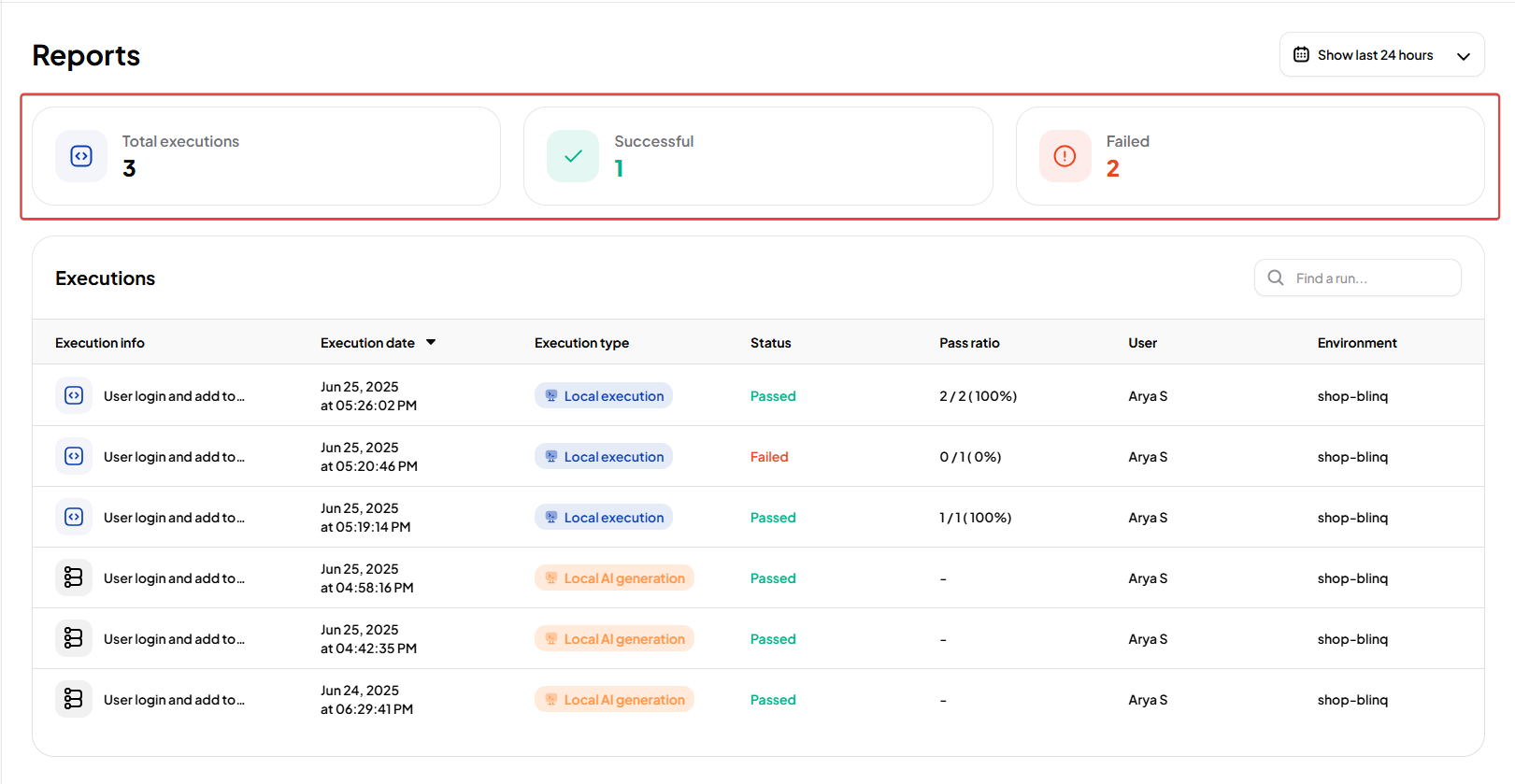Screen dimensions: 1515x784
Task: Focus the Find a run search field
Action: (x=1358, y=278)
